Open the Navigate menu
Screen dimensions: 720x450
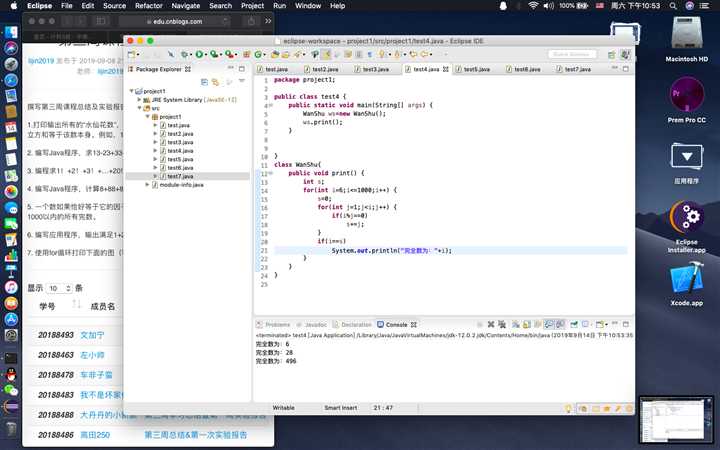(186, 6)
